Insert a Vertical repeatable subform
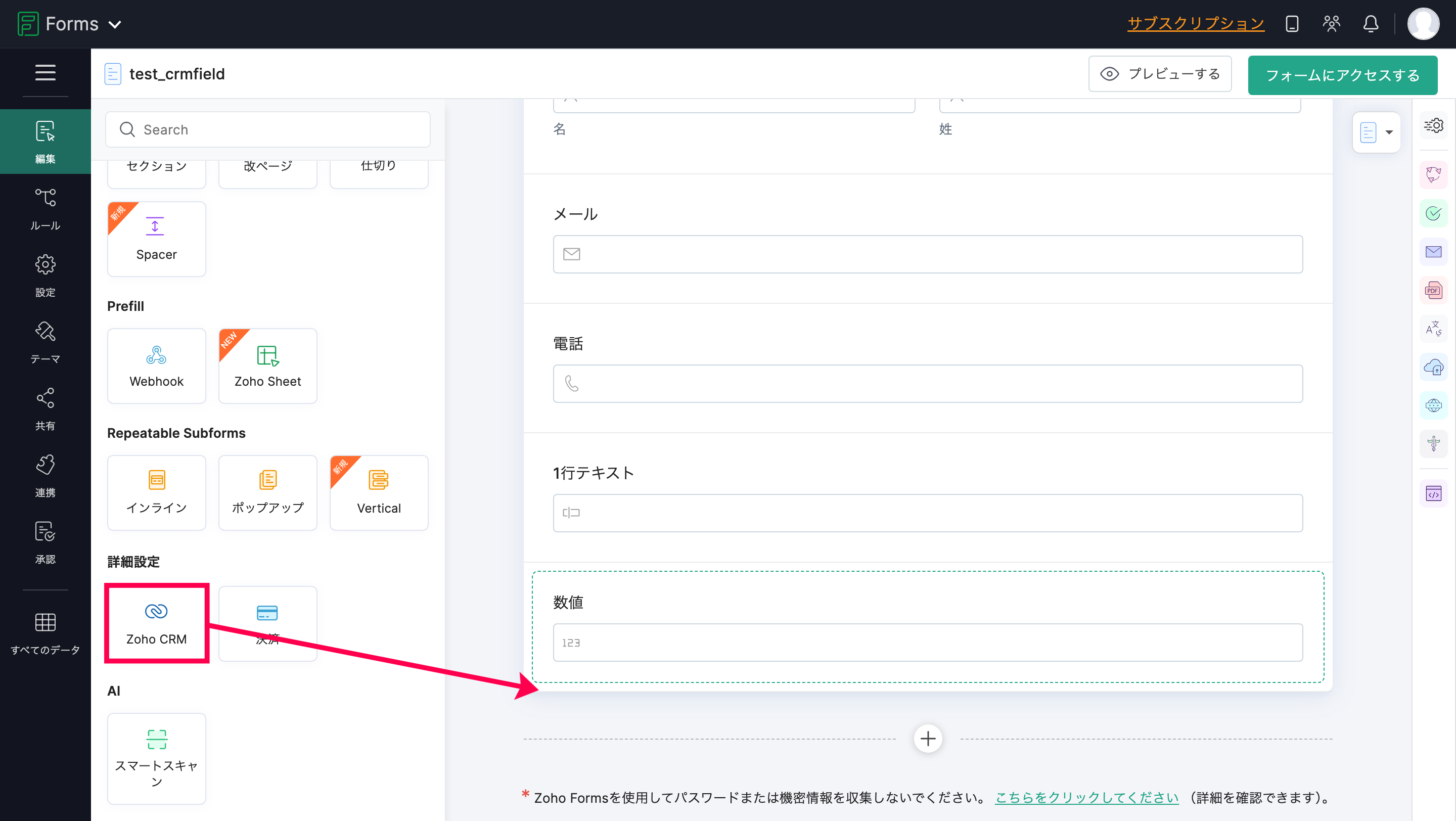Screen dimensions: 1456x821 (x=379, y=492)
